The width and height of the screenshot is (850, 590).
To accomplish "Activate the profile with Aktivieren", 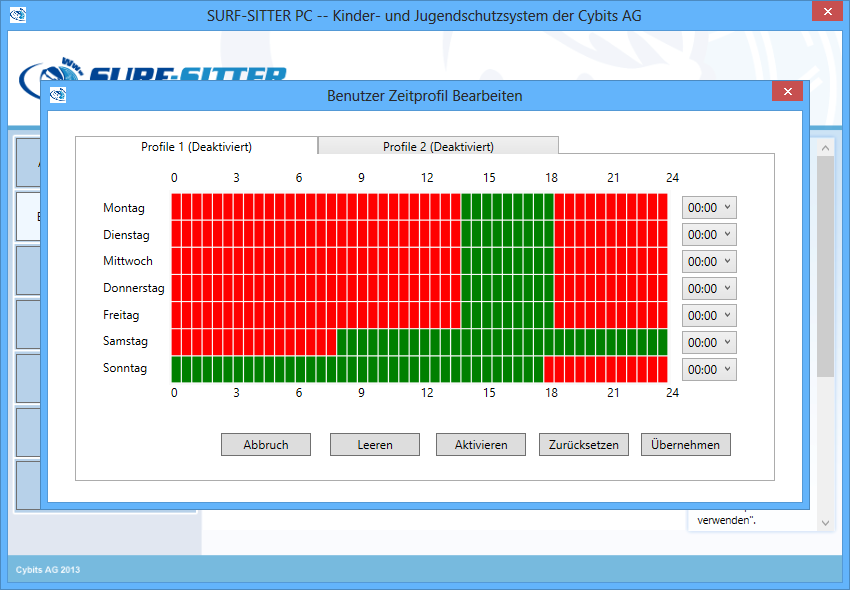I will coord(481,445).
